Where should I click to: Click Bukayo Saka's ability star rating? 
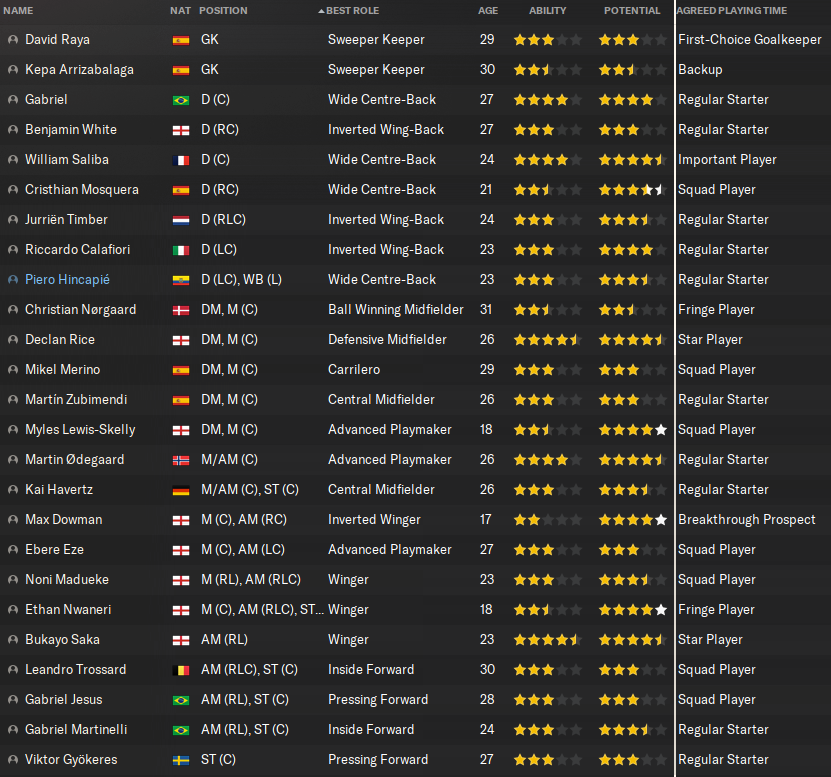(547, 640)
